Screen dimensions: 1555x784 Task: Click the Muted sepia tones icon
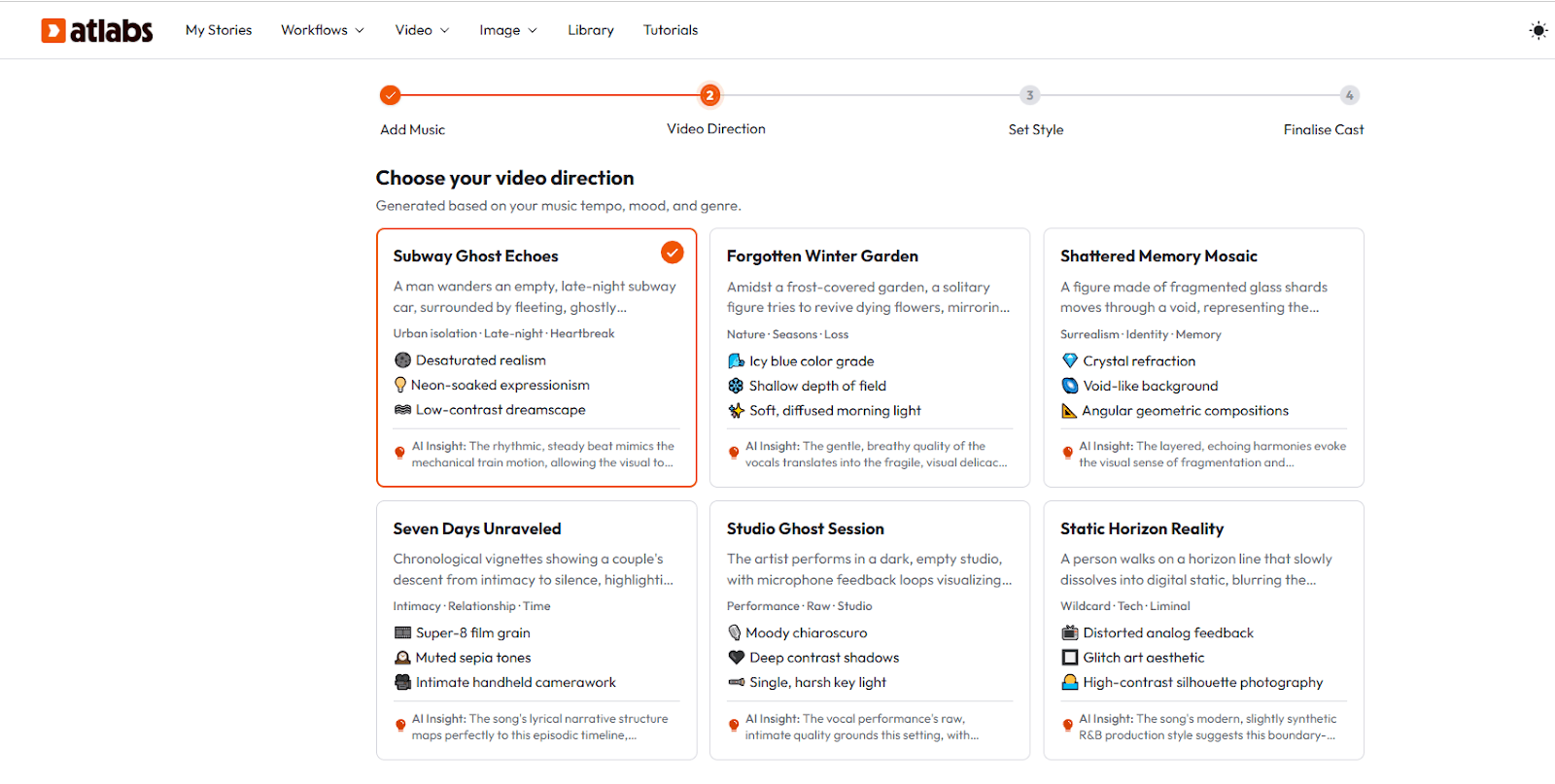pos(402,658)
